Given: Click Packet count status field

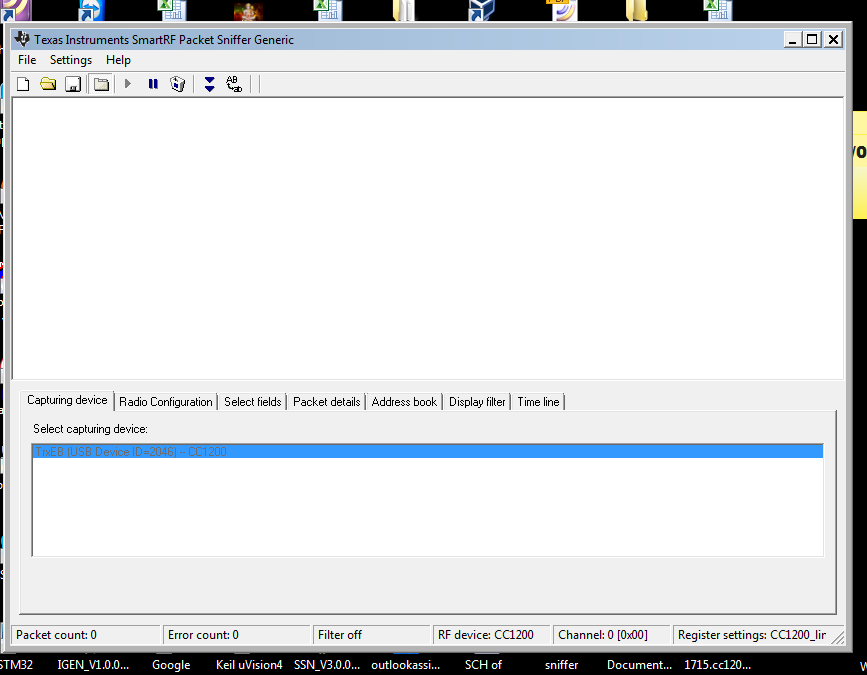Looking at the screenshot, I should click(86, 635).
